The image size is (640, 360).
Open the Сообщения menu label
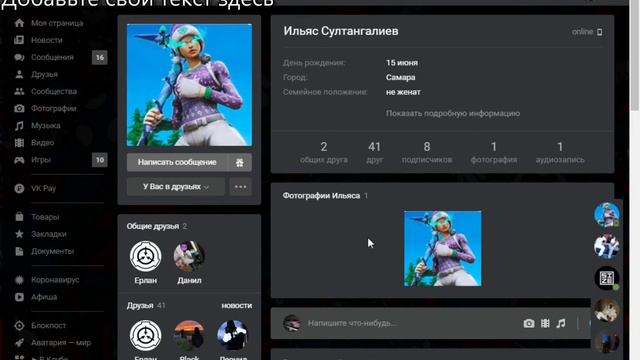[52, 57]
